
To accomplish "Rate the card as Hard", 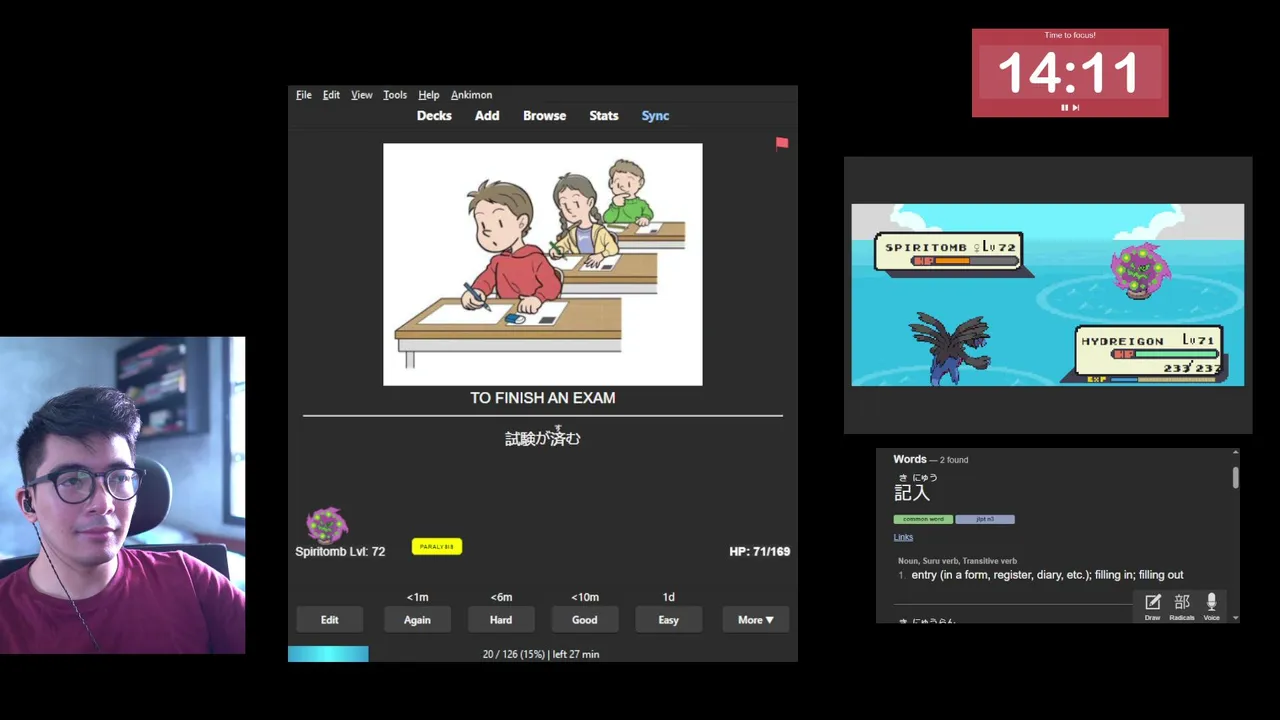I will click(x=501, y=620).
